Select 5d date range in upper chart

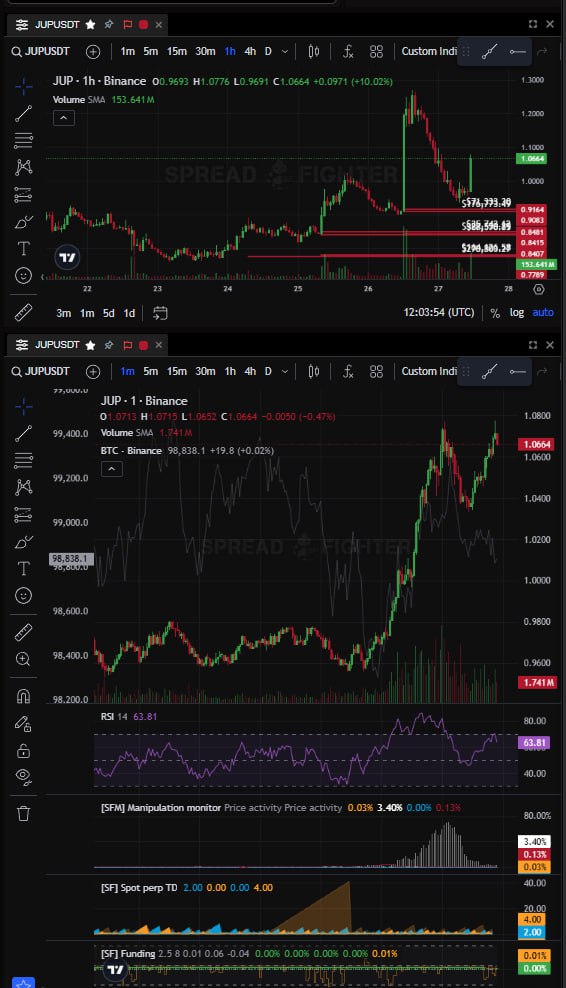108,313
